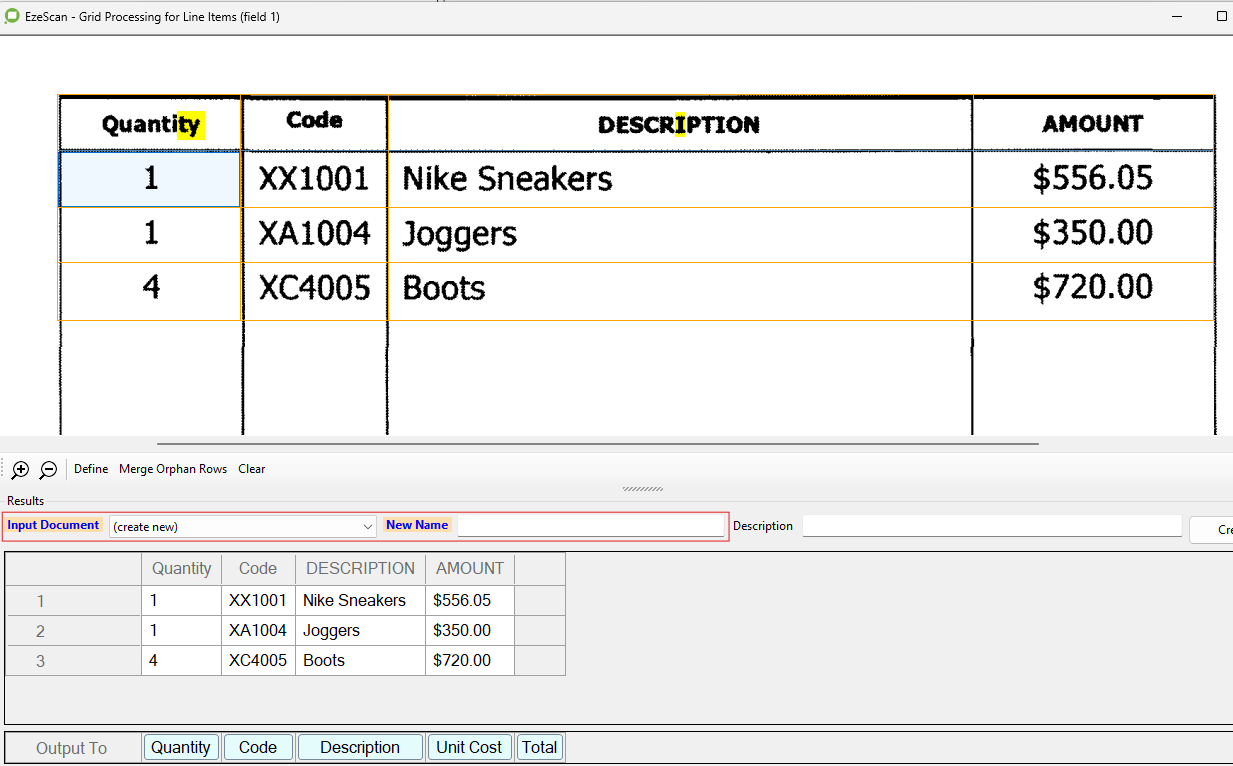
Task: Click the horizontal scrollbar under document preview
Action: pos(597,443)
